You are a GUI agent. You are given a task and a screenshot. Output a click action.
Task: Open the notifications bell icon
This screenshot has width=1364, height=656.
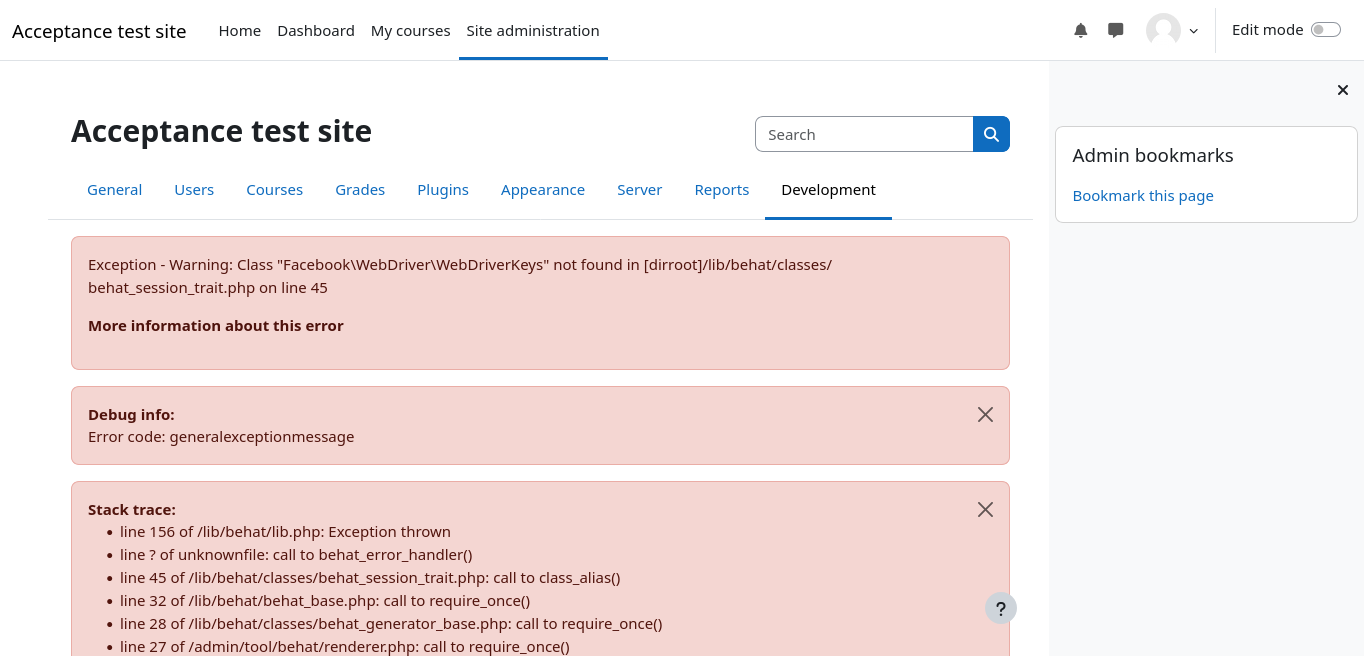[1080, 30]
